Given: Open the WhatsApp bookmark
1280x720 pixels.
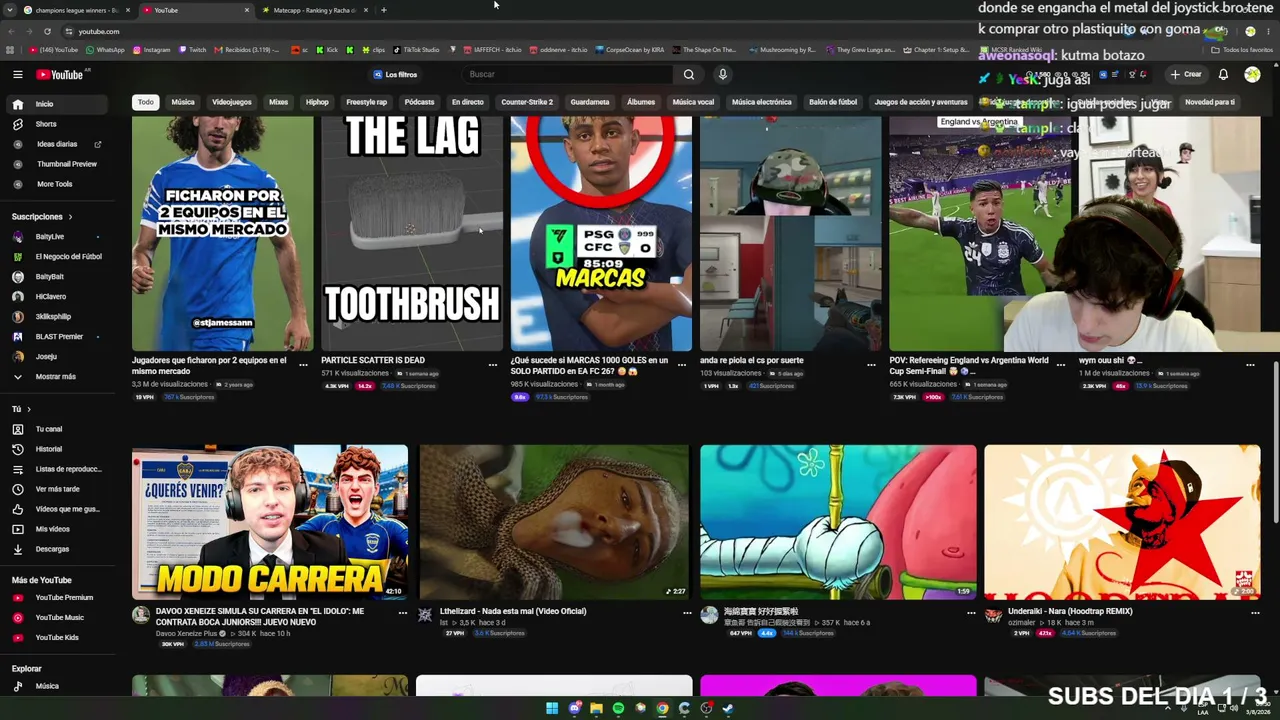Looking at the screenshot, I should pos(105,50).
